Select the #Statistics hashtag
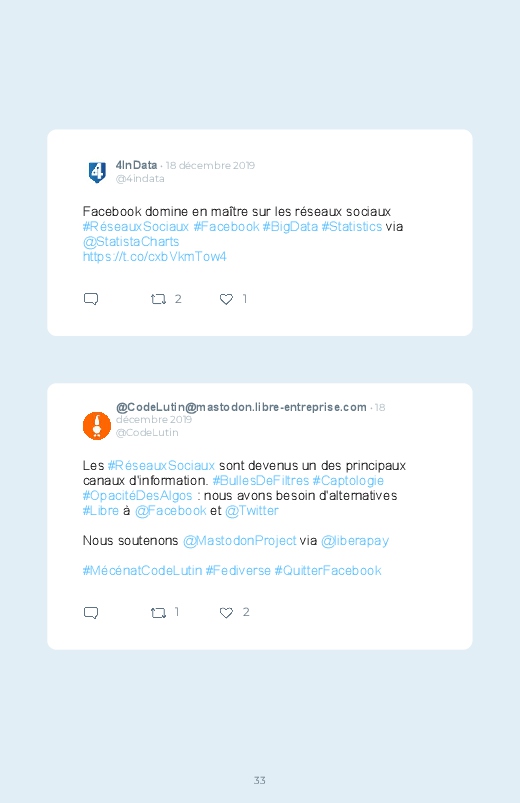The image size is (520, 803). pyautogui.click(x=351, y=226)
